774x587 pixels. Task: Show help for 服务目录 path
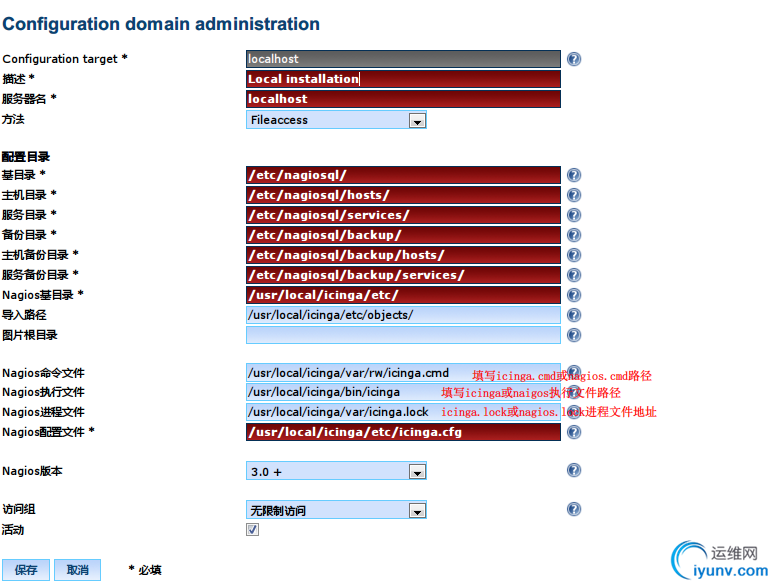coord(574,215)
